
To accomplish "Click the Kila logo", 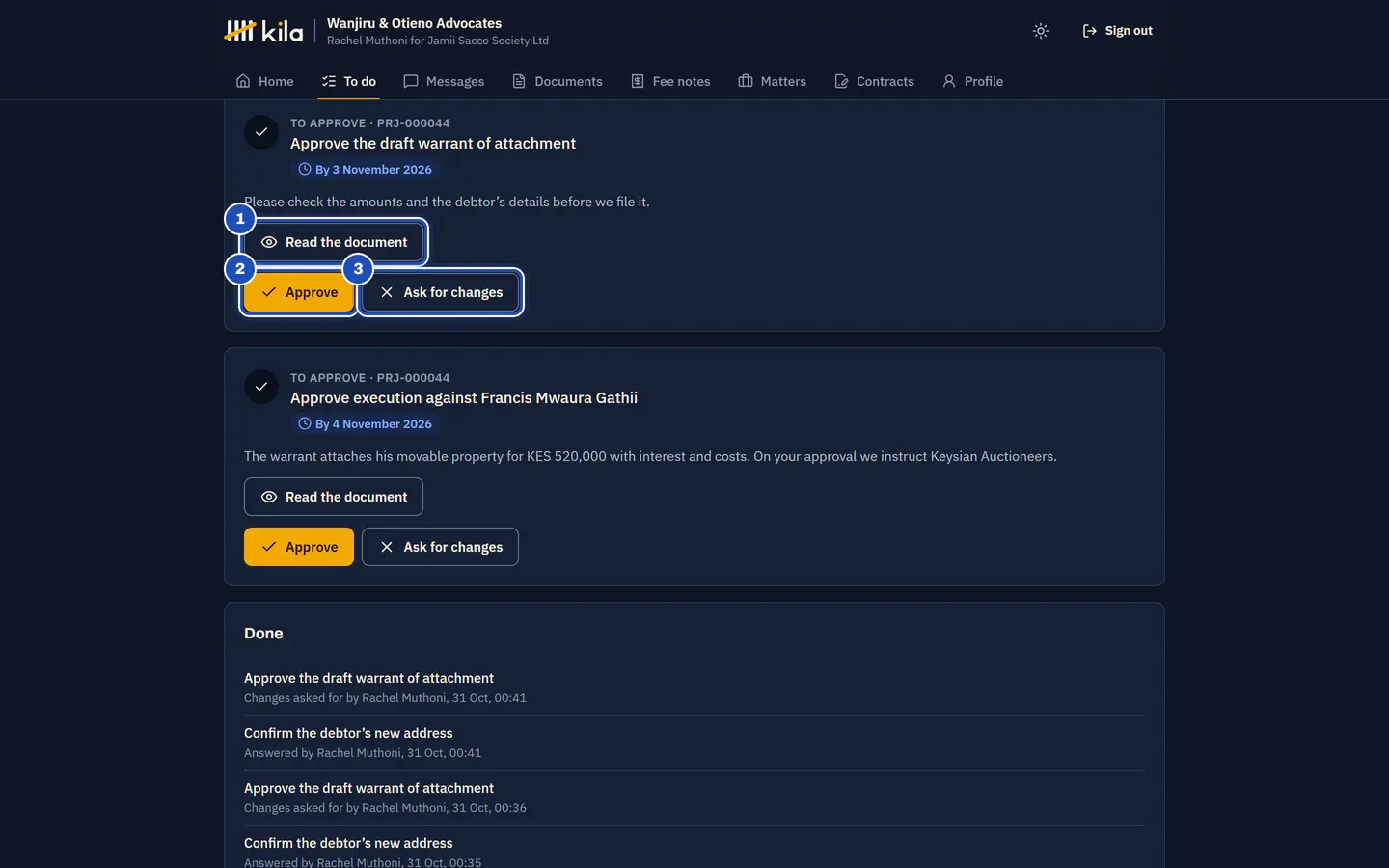I will point(263,31).
